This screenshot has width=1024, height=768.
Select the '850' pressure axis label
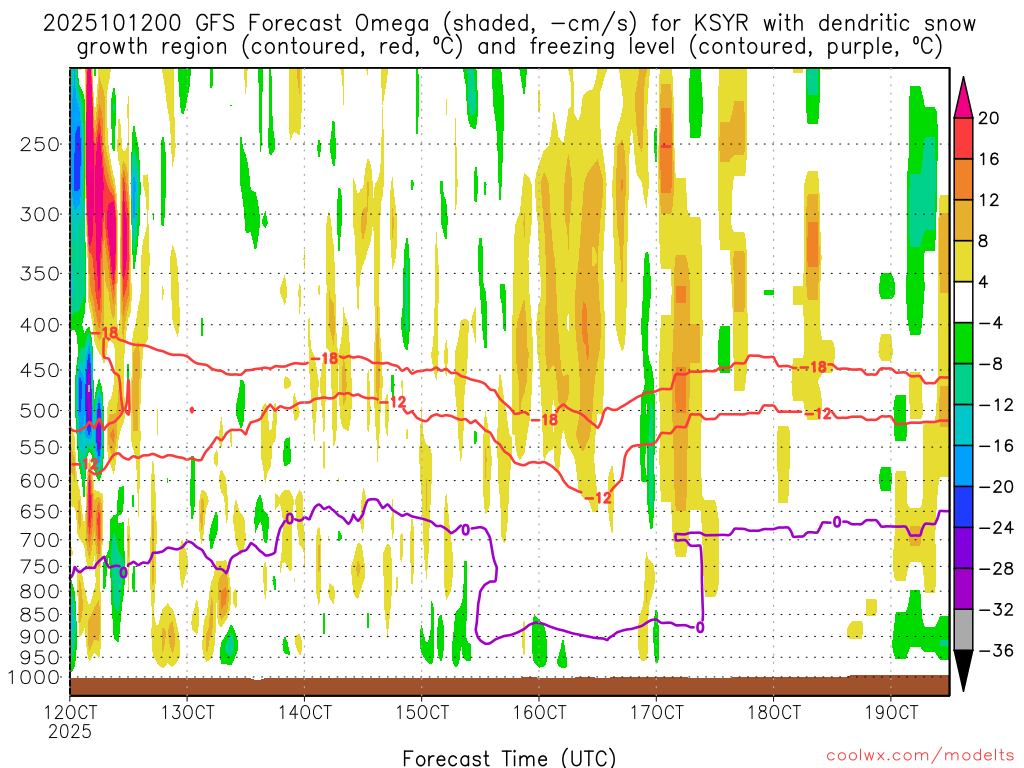tap(40, 615)
